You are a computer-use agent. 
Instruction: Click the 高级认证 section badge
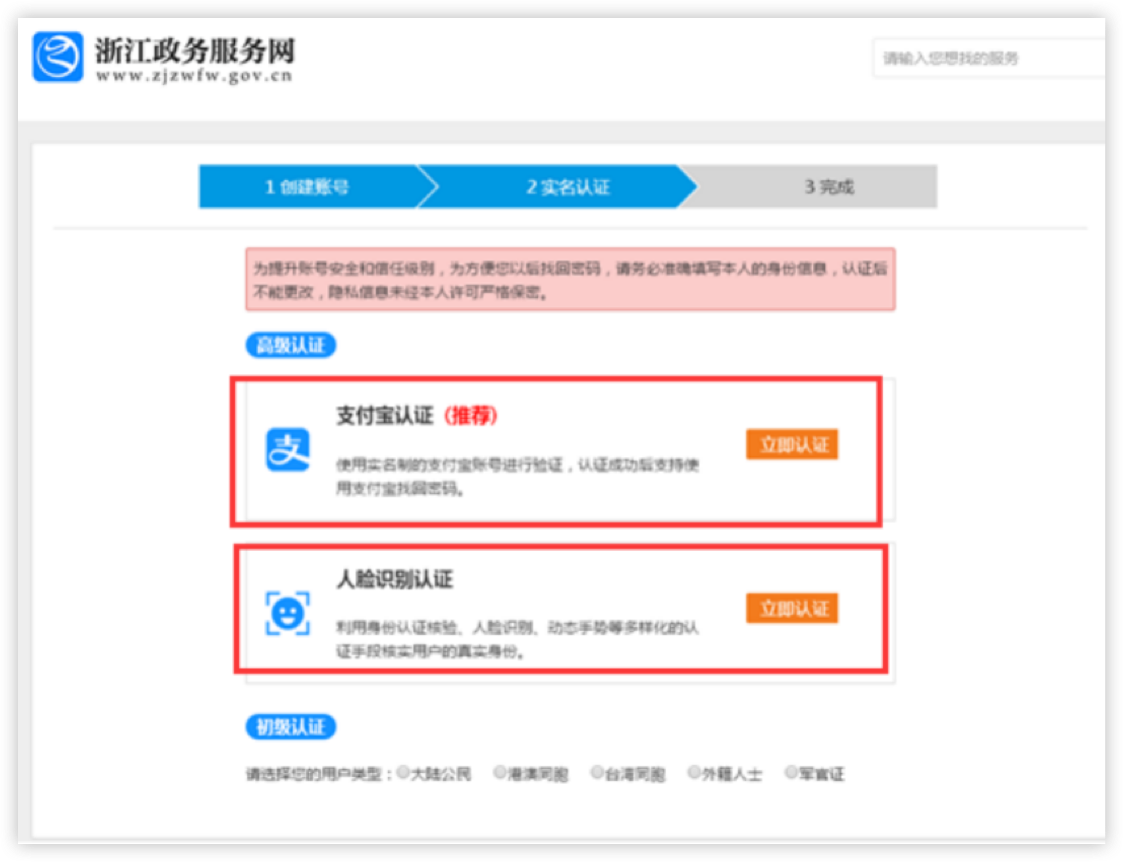[x=291, y=346]
